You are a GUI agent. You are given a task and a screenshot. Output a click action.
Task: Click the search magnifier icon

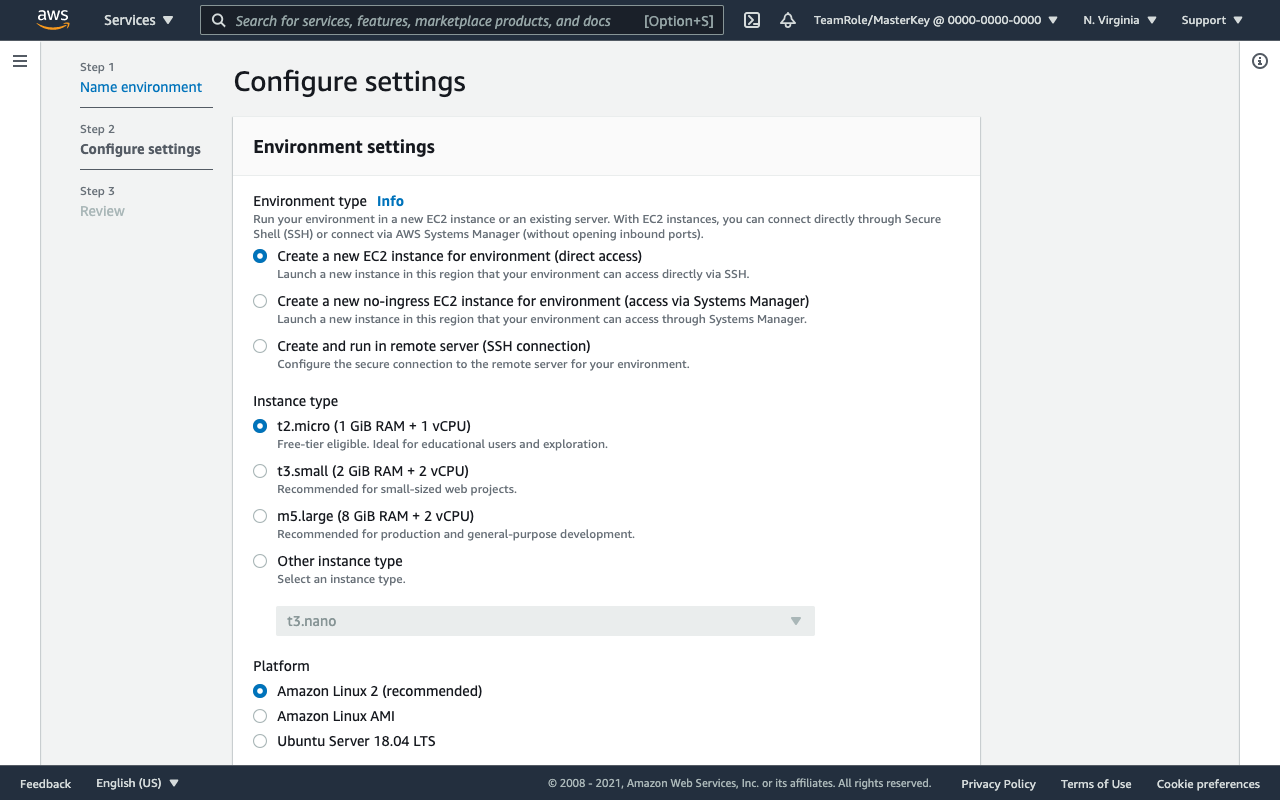pyautogui.click(x=219, y=20)
